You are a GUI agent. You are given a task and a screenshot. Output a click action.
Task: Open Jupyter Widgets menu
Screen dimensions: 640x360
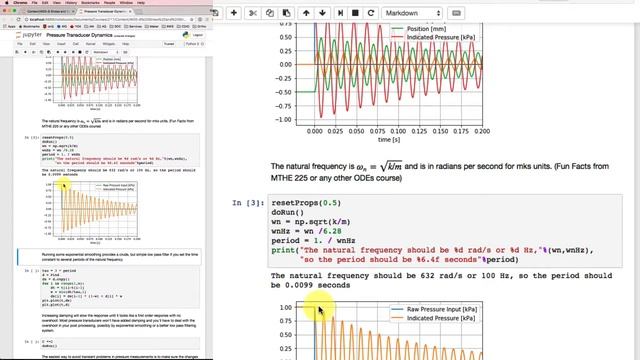[109, 44]
